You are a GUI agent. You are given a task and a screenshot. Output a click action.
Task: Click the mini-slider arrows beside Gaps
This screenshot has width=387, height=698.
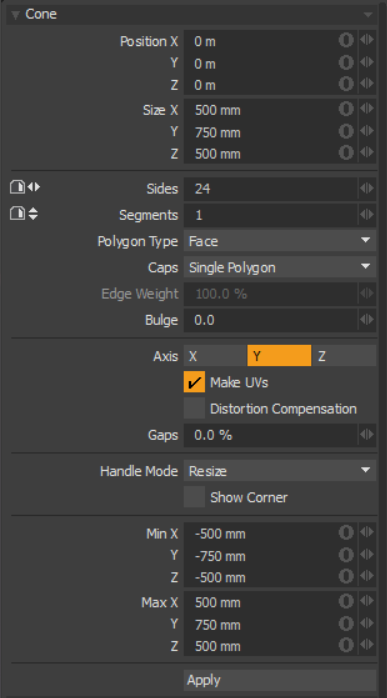[x=367, y=435]
